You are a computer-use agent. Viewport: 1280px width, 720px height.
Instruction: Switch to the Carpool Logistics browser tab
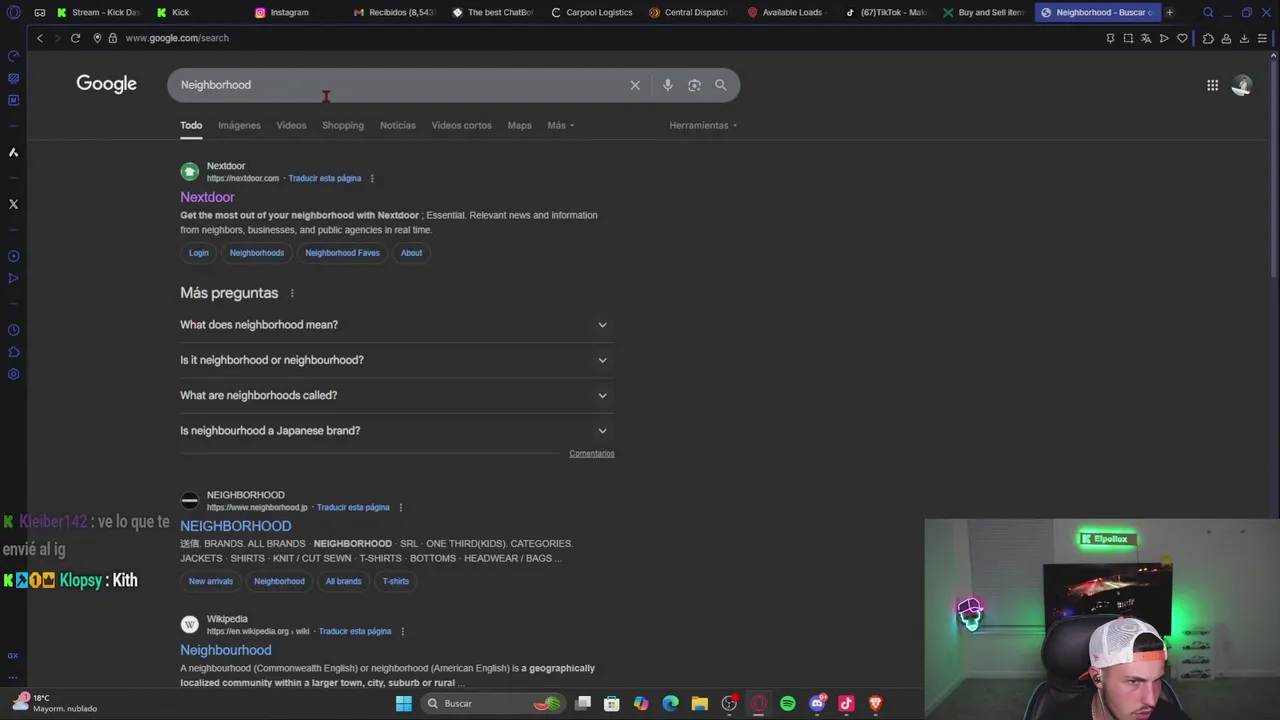(592, 12)
